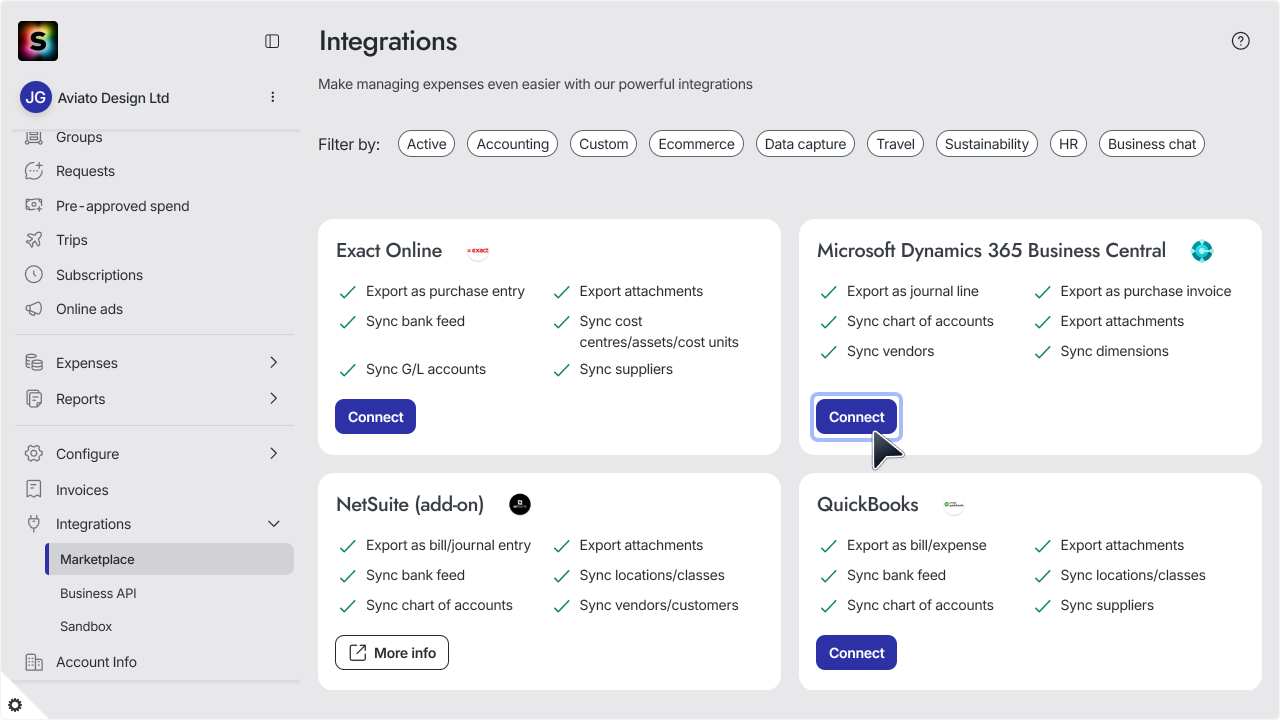Connect Microsoft Dynamics 365 Business Central
Screen dimensions: 1280x720
pyautogui.click(x=856, y=417)
